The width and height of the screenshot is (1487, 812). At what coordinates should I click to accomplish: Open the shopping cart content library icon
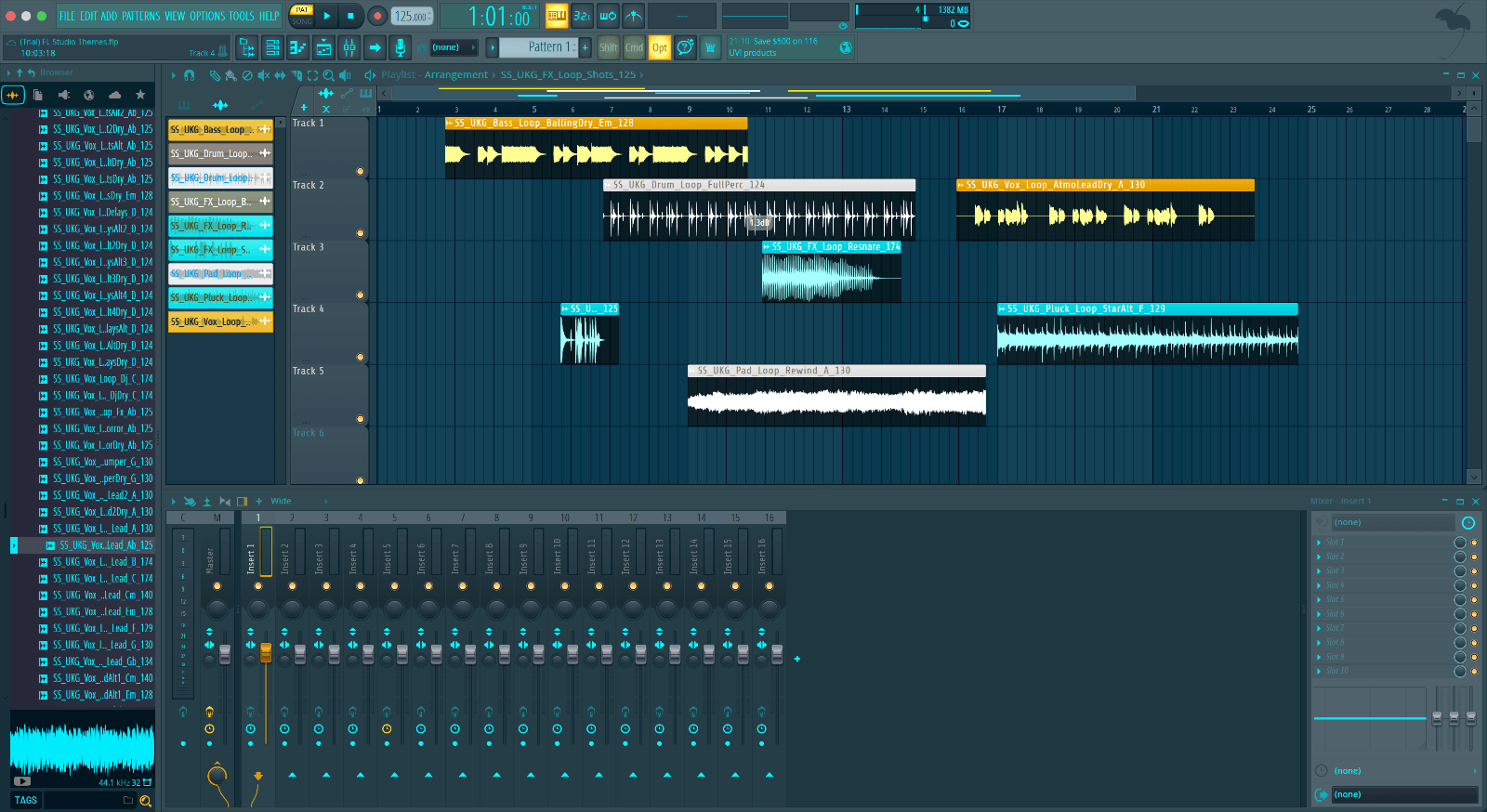click(x=711, y=47)
